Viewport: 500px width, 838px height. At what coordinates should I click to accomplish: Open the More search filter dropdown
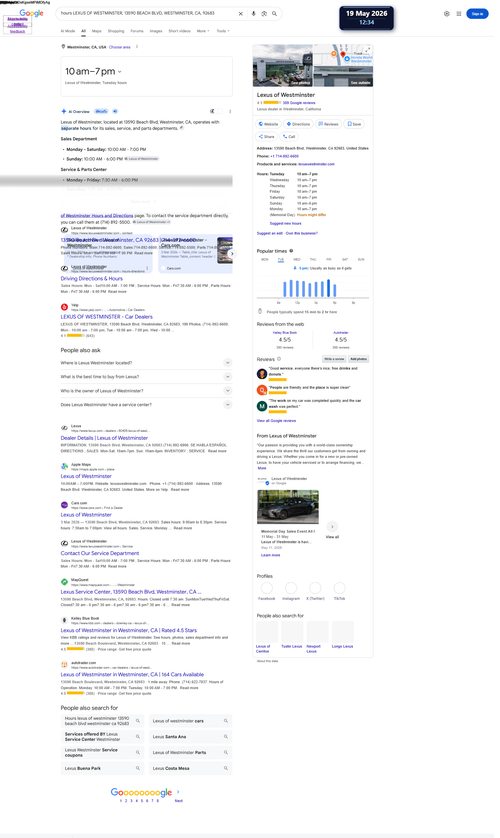(x=203, y=31)
